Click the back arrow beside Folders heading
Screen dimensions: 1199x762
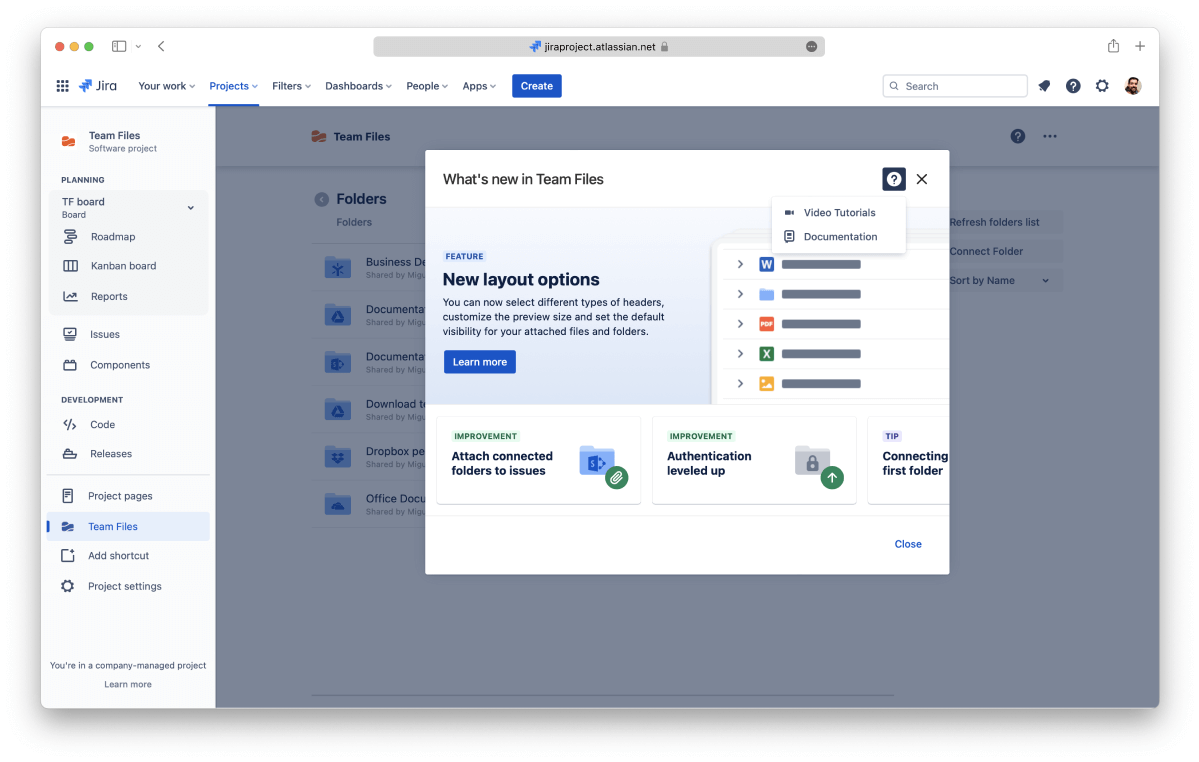[321, 199]
